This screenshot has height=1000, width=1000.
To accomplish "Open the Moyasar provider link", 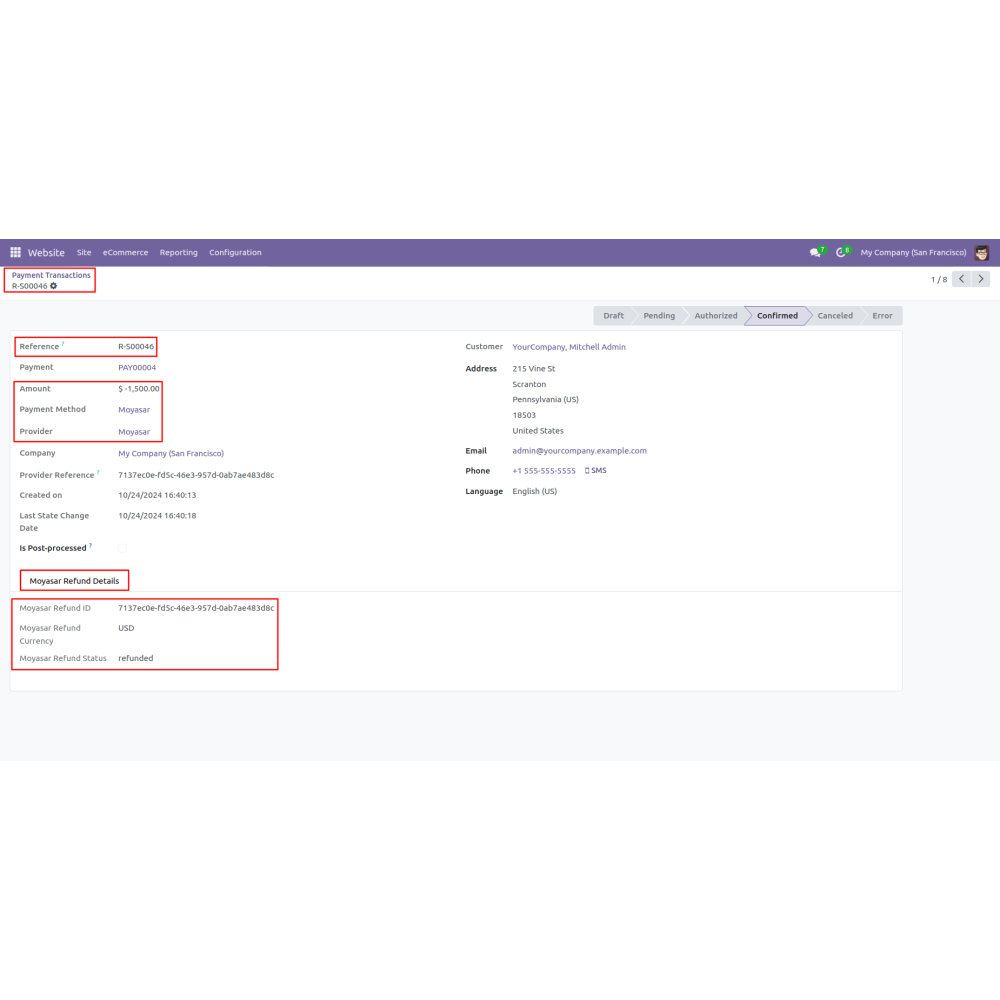I will [134, 432].
